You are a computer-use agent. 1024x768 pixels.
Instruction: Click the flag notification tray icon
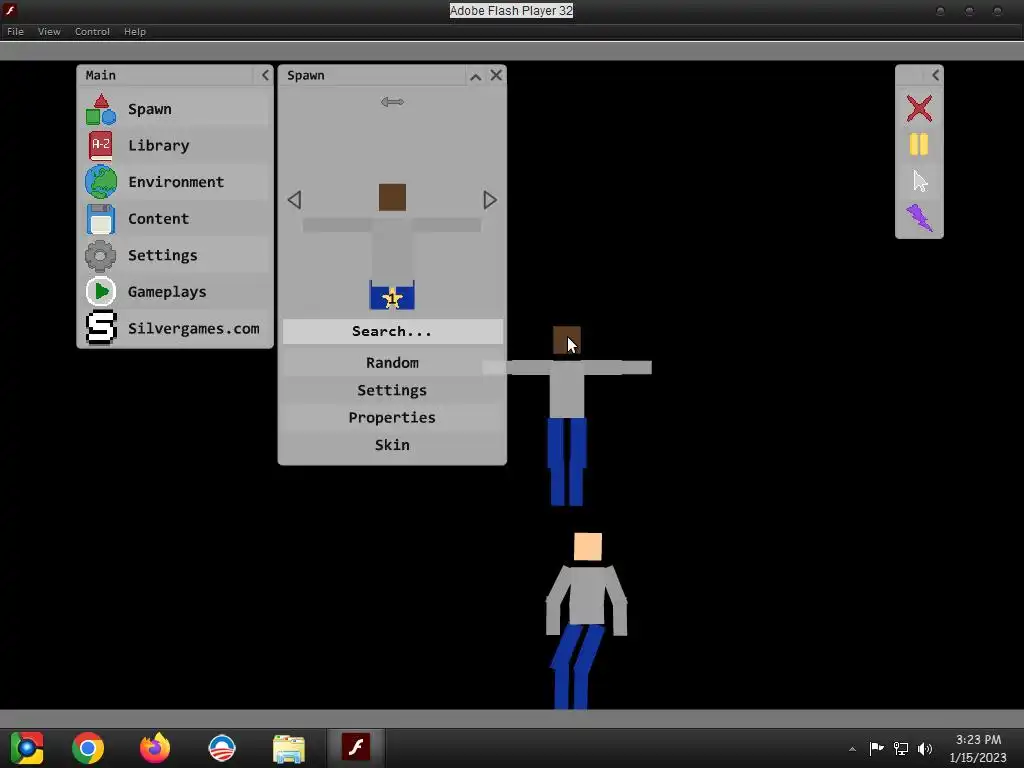click(876, 748)
